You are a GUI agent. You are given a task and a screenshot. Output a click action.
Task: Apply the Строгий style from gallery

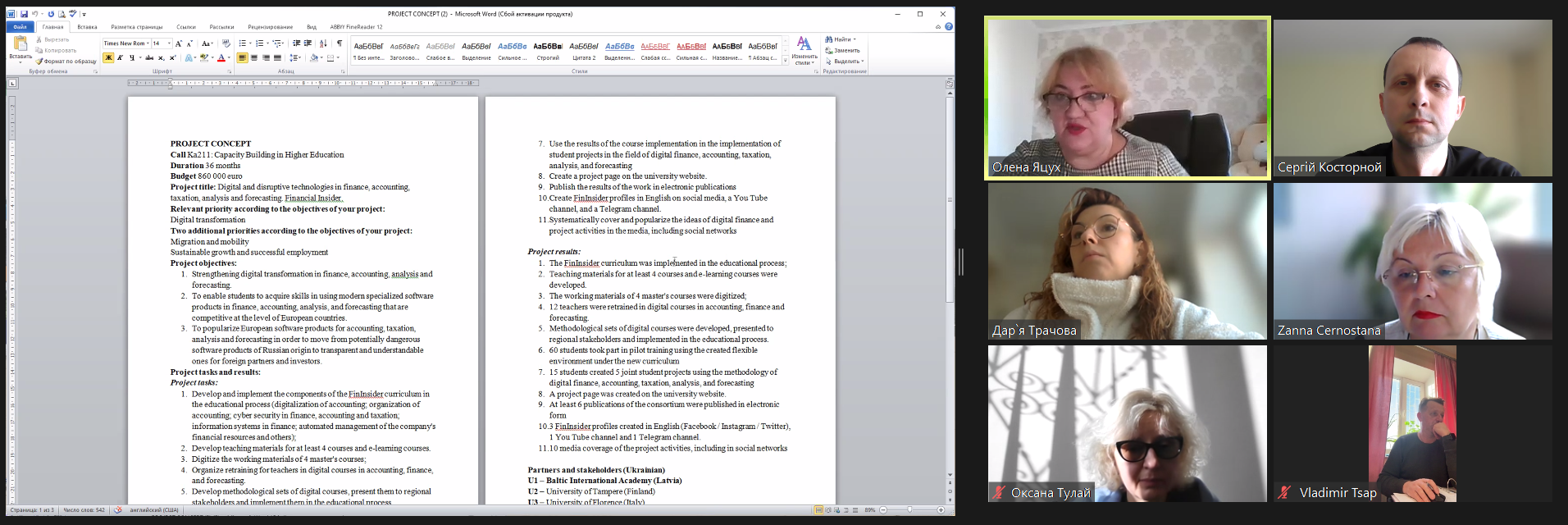548,52
